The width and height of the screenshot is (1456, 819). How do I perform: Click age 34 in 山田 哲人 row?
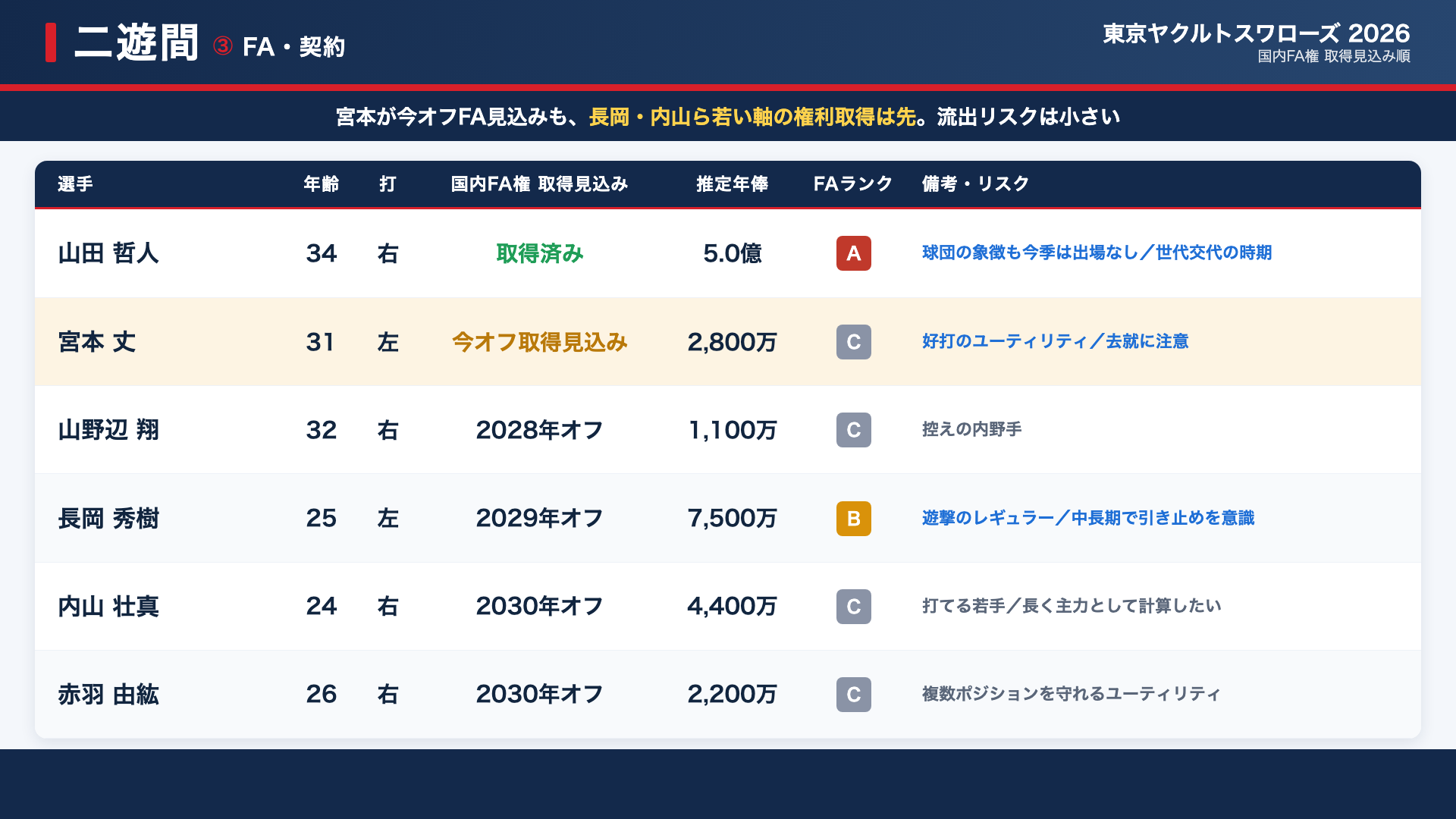(x=321, y=253)
